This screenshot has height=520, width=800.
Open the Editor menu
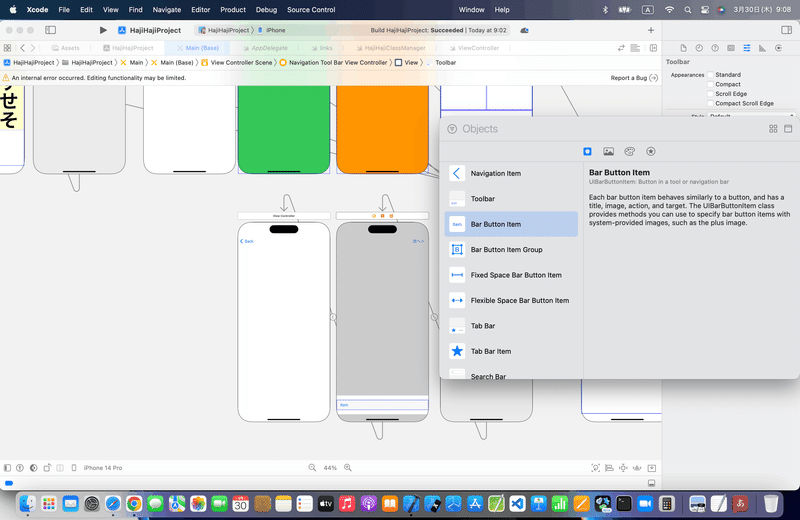pyautogui.click(x=201, y=10)
